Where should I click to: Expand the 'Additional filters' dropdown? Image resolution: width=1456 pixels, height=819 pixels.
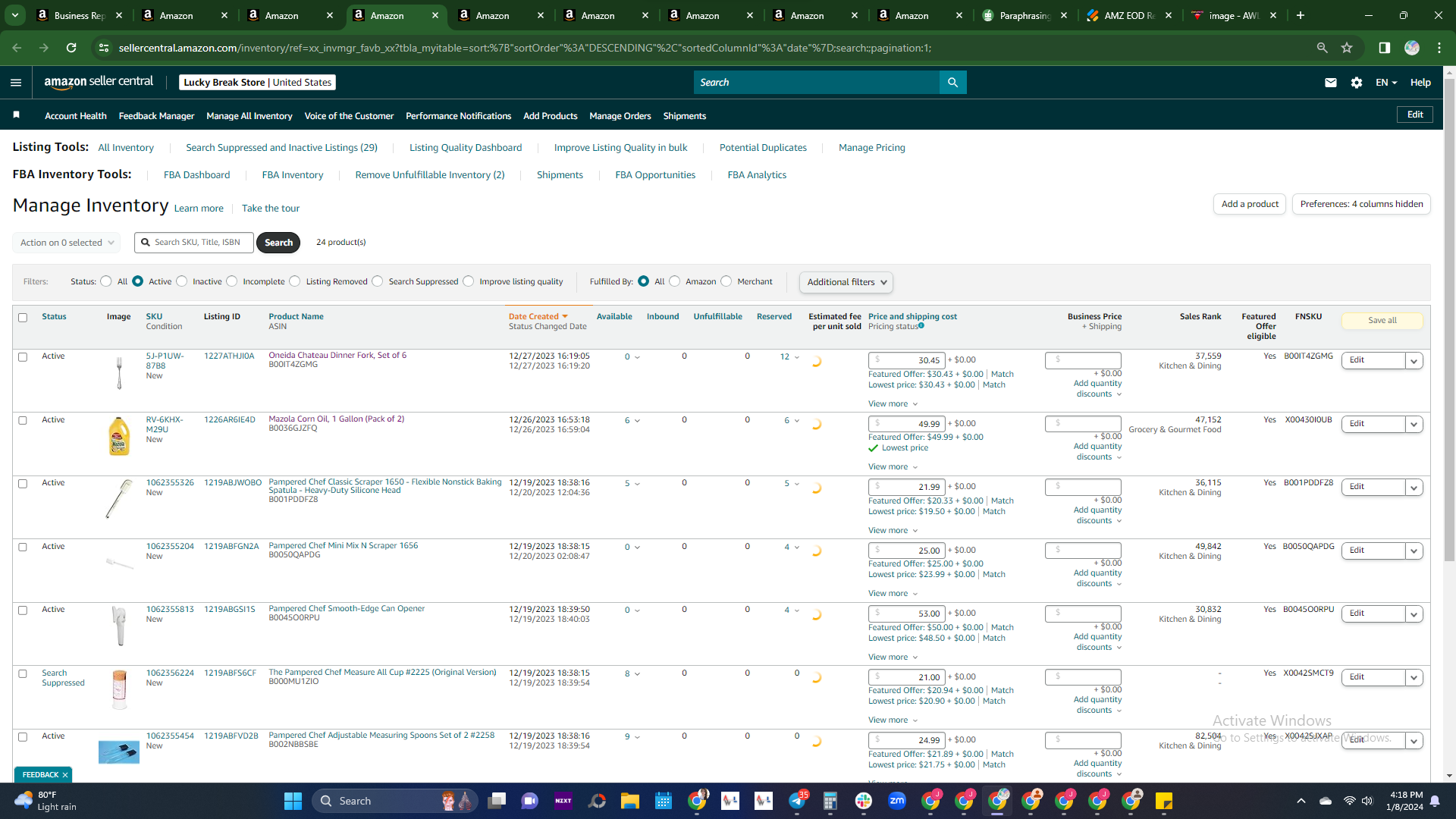pos(846,282)
